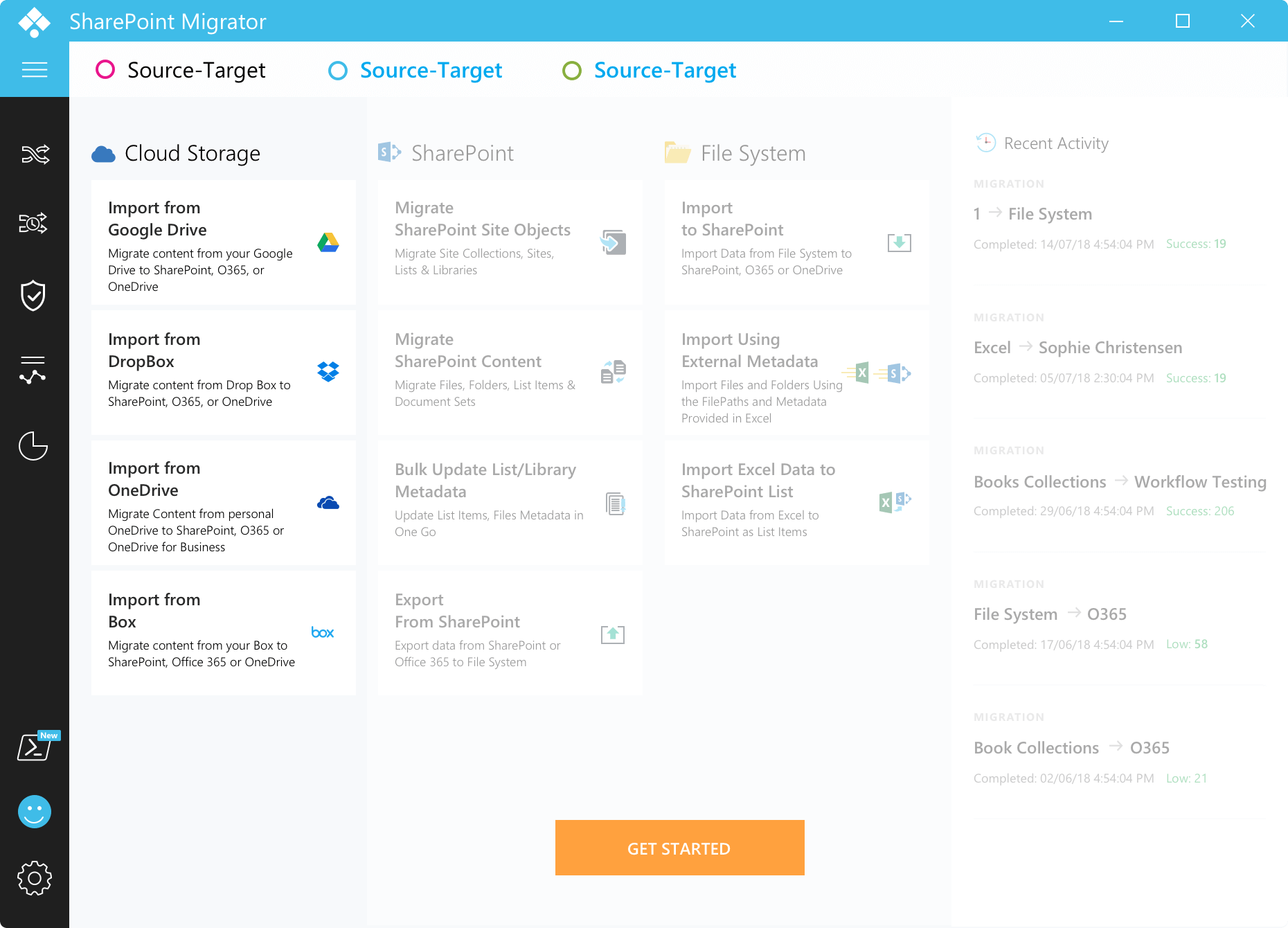Click the SharePoint section header icon
Viewport: 1288px width, 928px height.
pyautogui.click(x=390, y=152)
